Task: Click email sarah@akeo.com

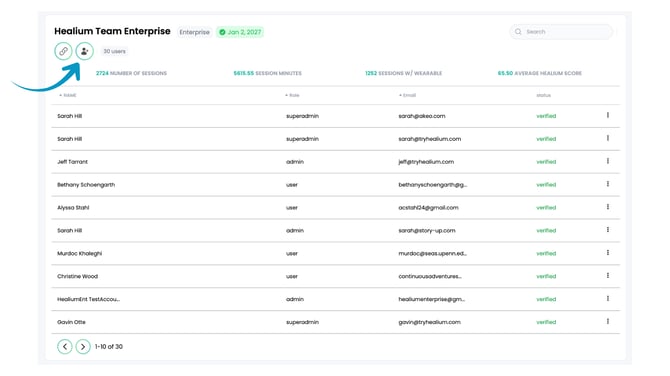Action: coord(422,116)
